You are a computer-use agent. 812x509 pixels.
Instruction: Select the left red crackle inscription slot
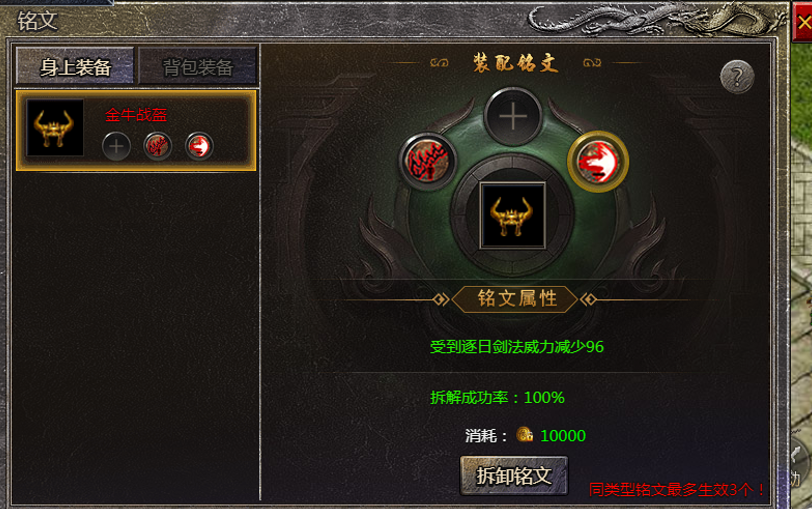[427, 162]
